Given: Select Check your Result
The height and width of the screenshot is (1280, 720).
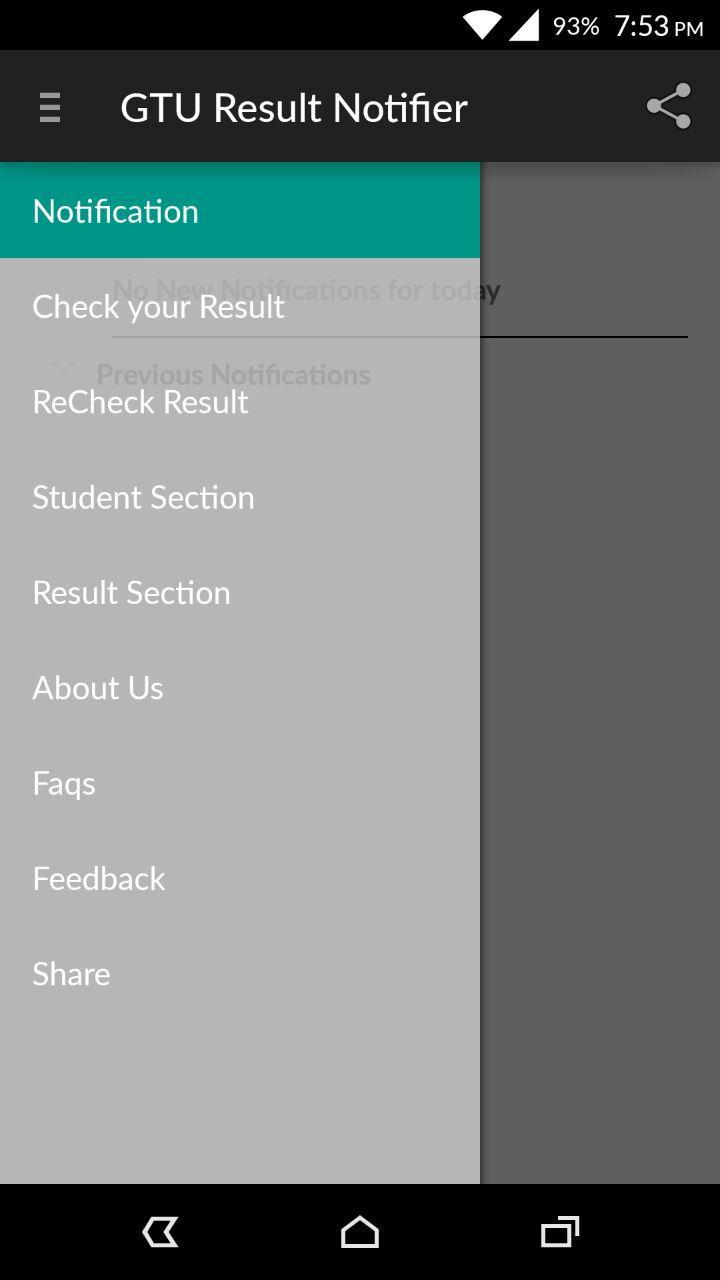Looking at the screenshot, I should [158, 306].
